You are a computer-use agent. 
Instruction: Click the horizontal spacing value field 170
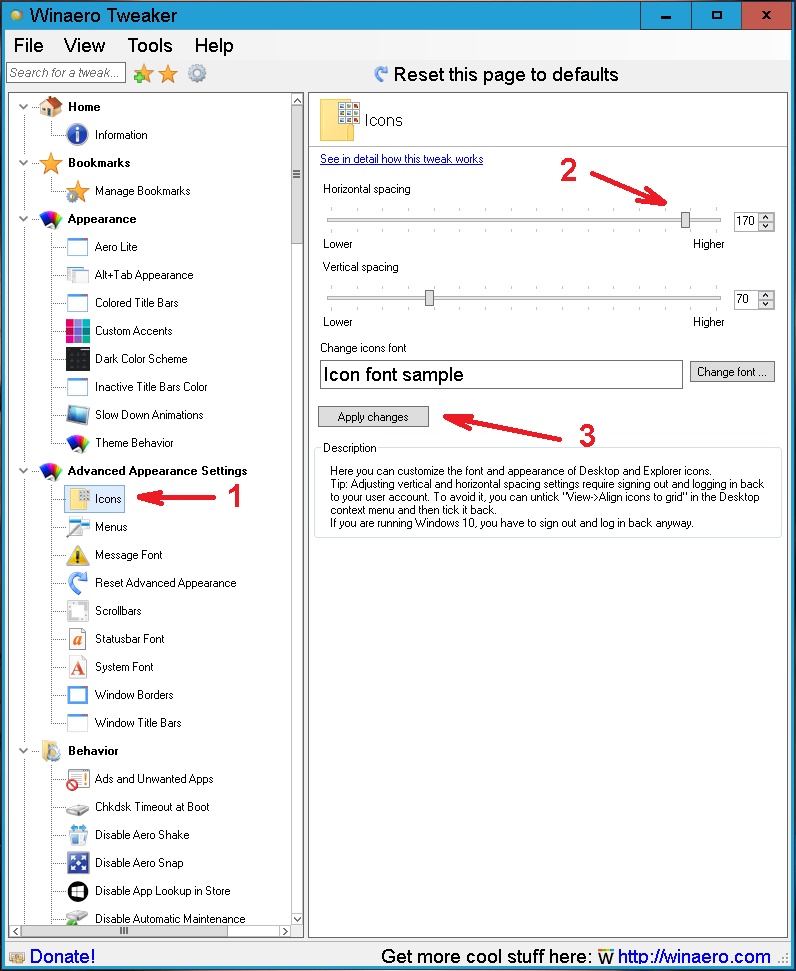click(746, 220)
